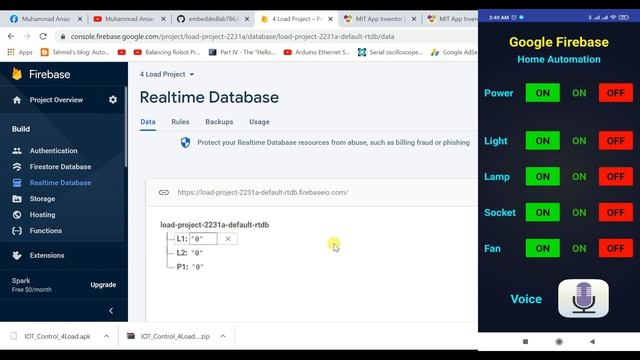Close the 4 Load Project tab

330,19
